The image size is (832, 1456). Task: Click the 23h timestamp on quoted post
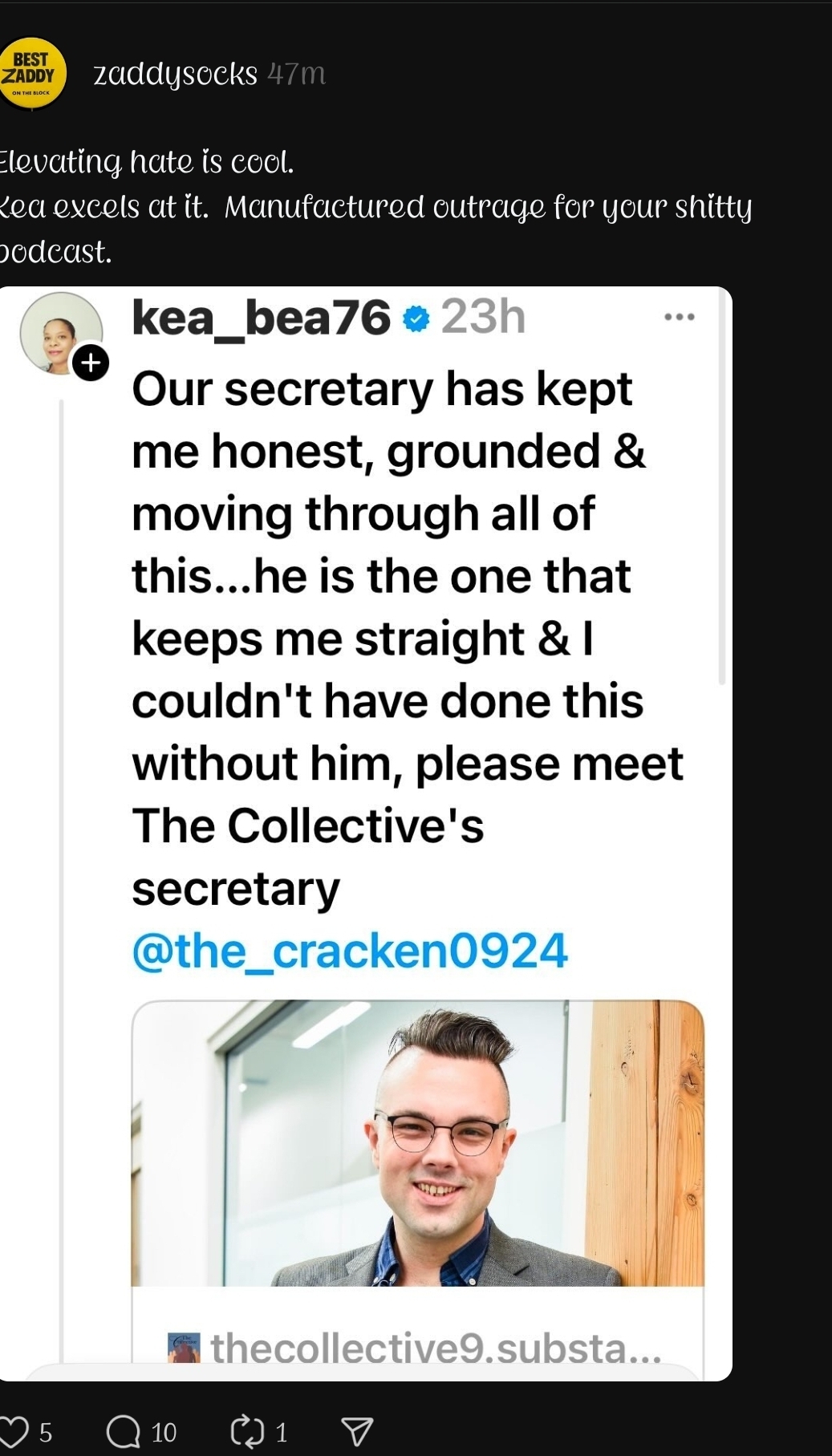pos(483,317)
